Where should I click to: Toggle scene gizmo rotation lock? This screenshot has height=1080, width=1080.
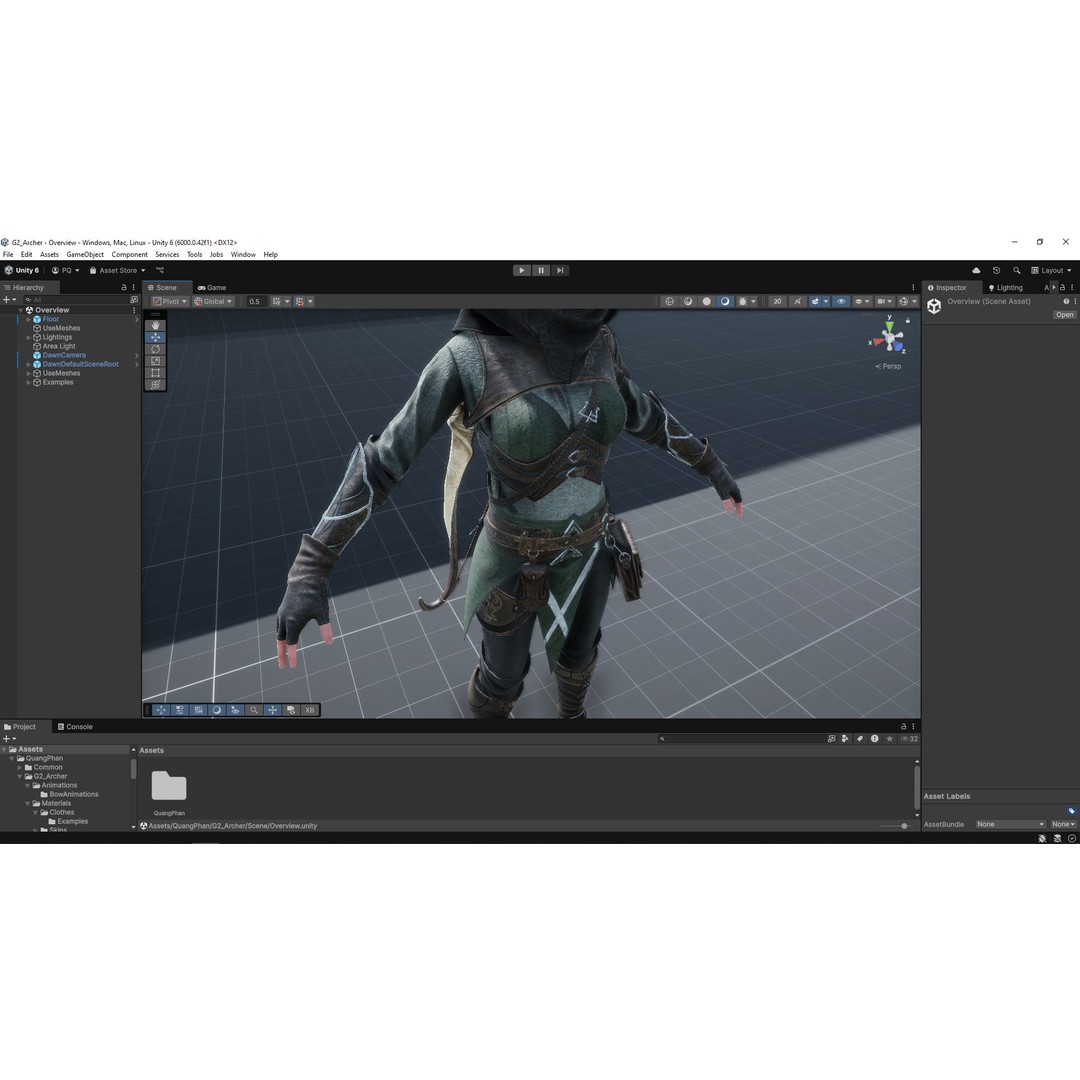pyautogui.click(x=908, y=320)
